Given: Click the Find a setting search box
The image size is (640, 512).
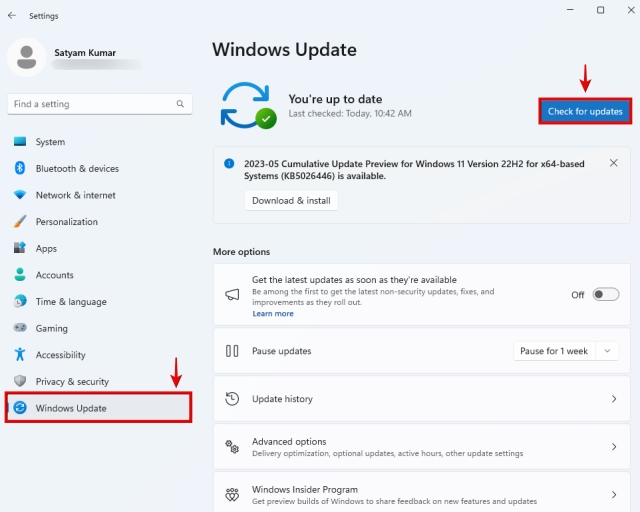Looking at the screenshot, I should [90, 104].
